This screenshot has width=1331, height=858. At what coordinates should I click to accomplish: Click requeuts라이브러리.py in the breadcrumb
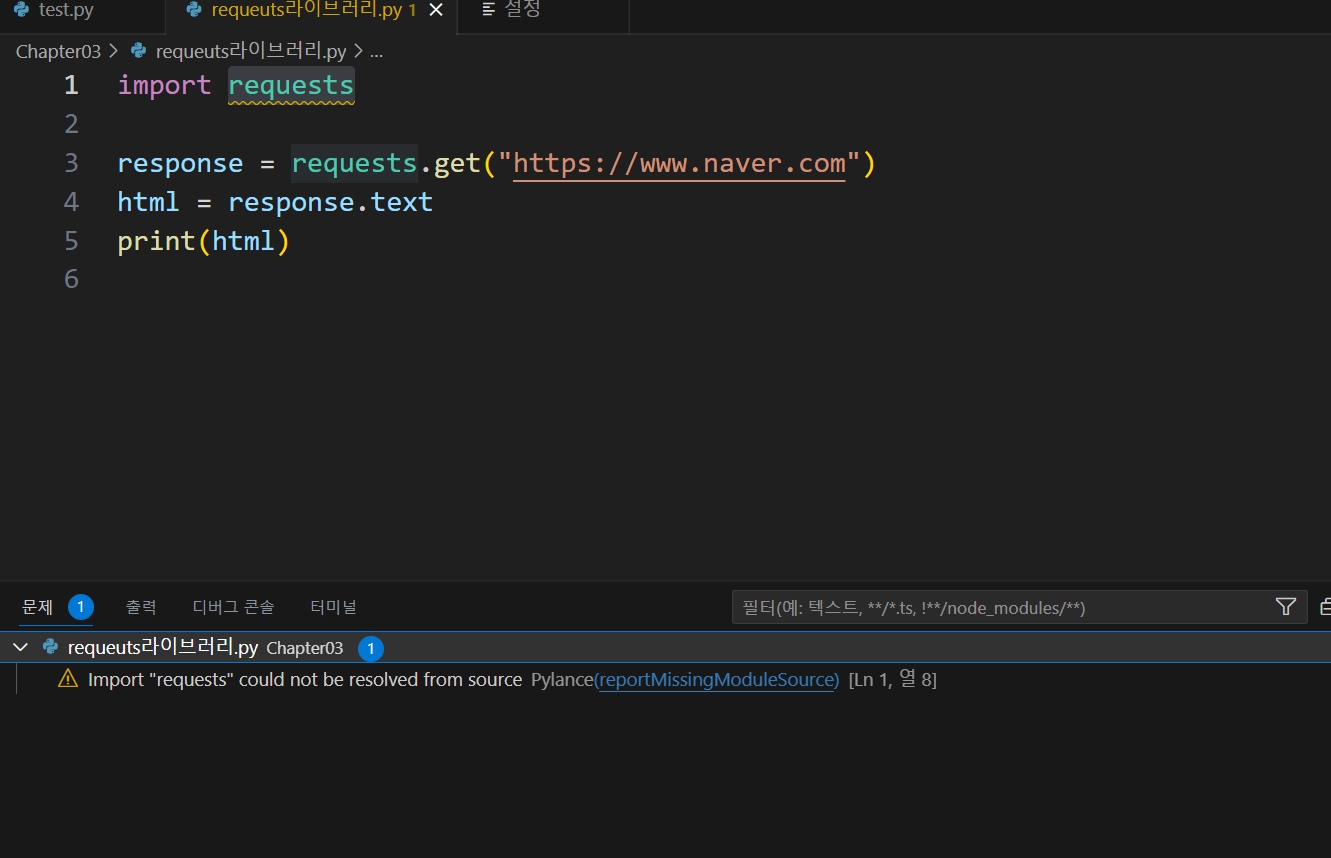click(251, 51)
